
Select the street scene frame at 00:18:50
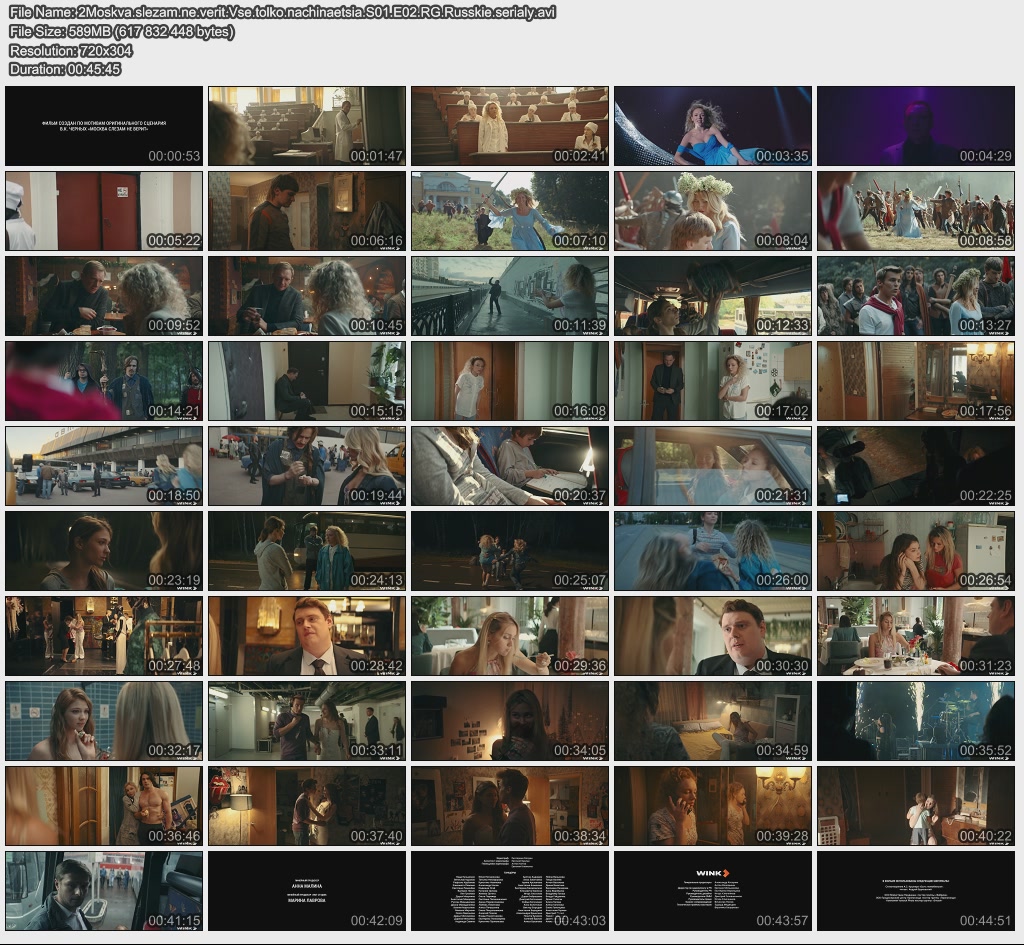pos(104,466)
